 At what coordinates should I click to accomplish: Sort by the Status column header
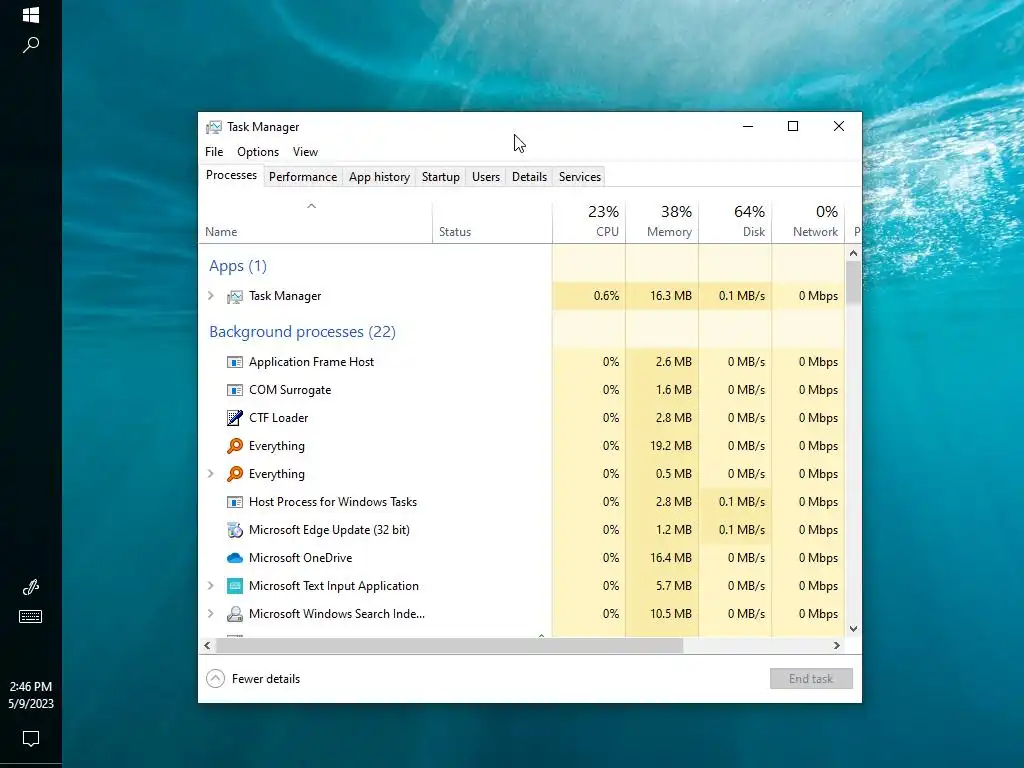(x=492, y=223)
